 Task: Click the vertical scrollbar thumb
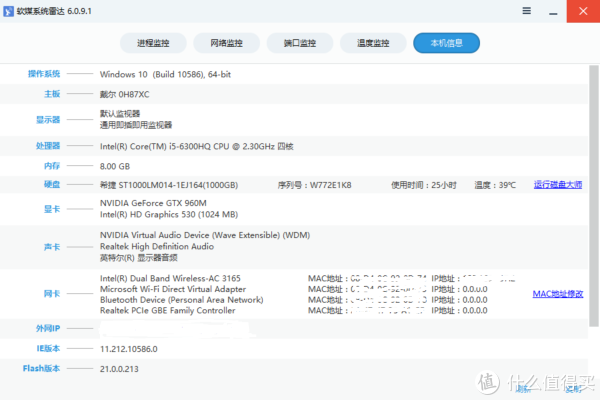click(x=593, y=196)
